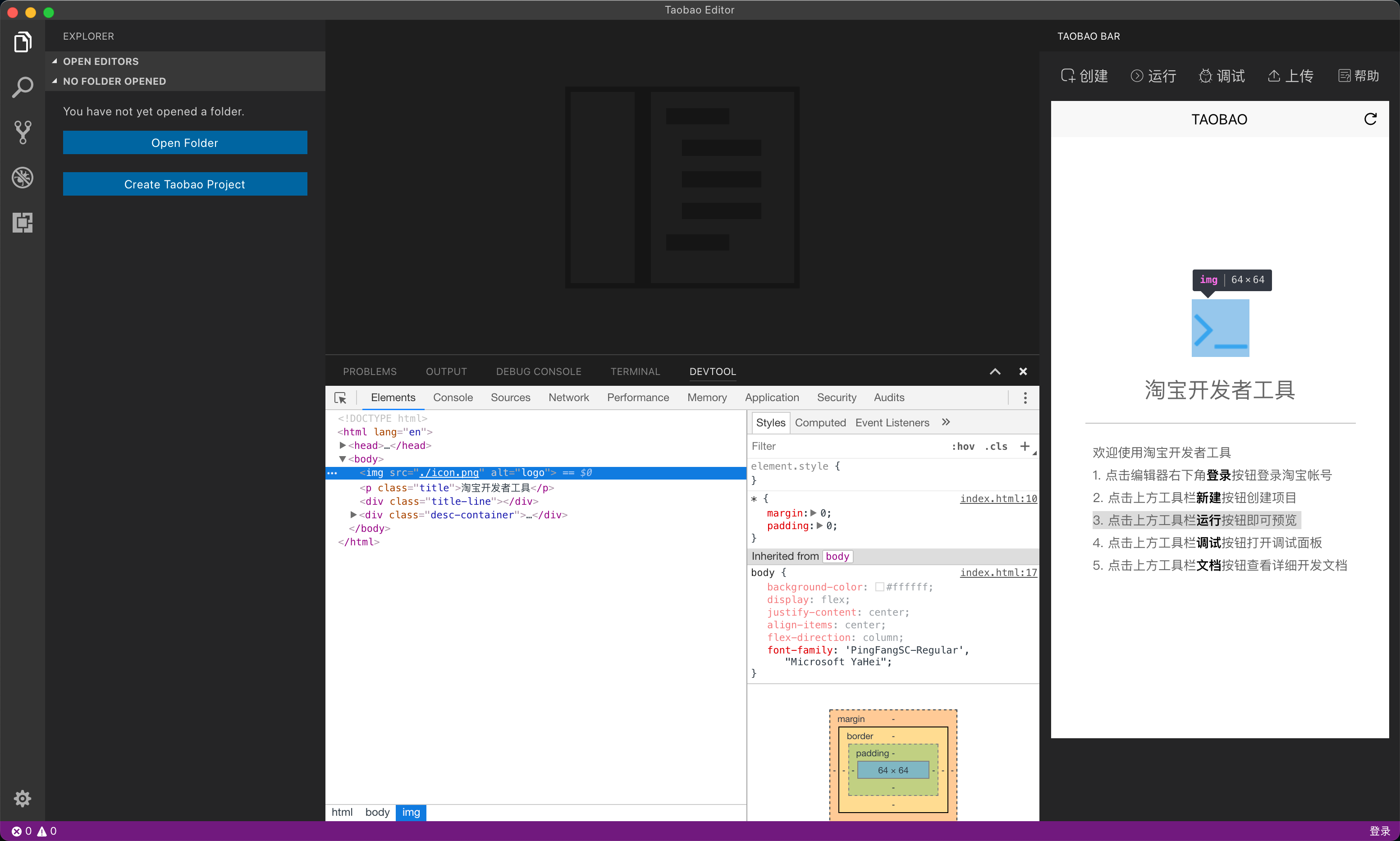Add new style rule with plus
This screenshot has width=1400, height=841.
[x=1024, y=447]
